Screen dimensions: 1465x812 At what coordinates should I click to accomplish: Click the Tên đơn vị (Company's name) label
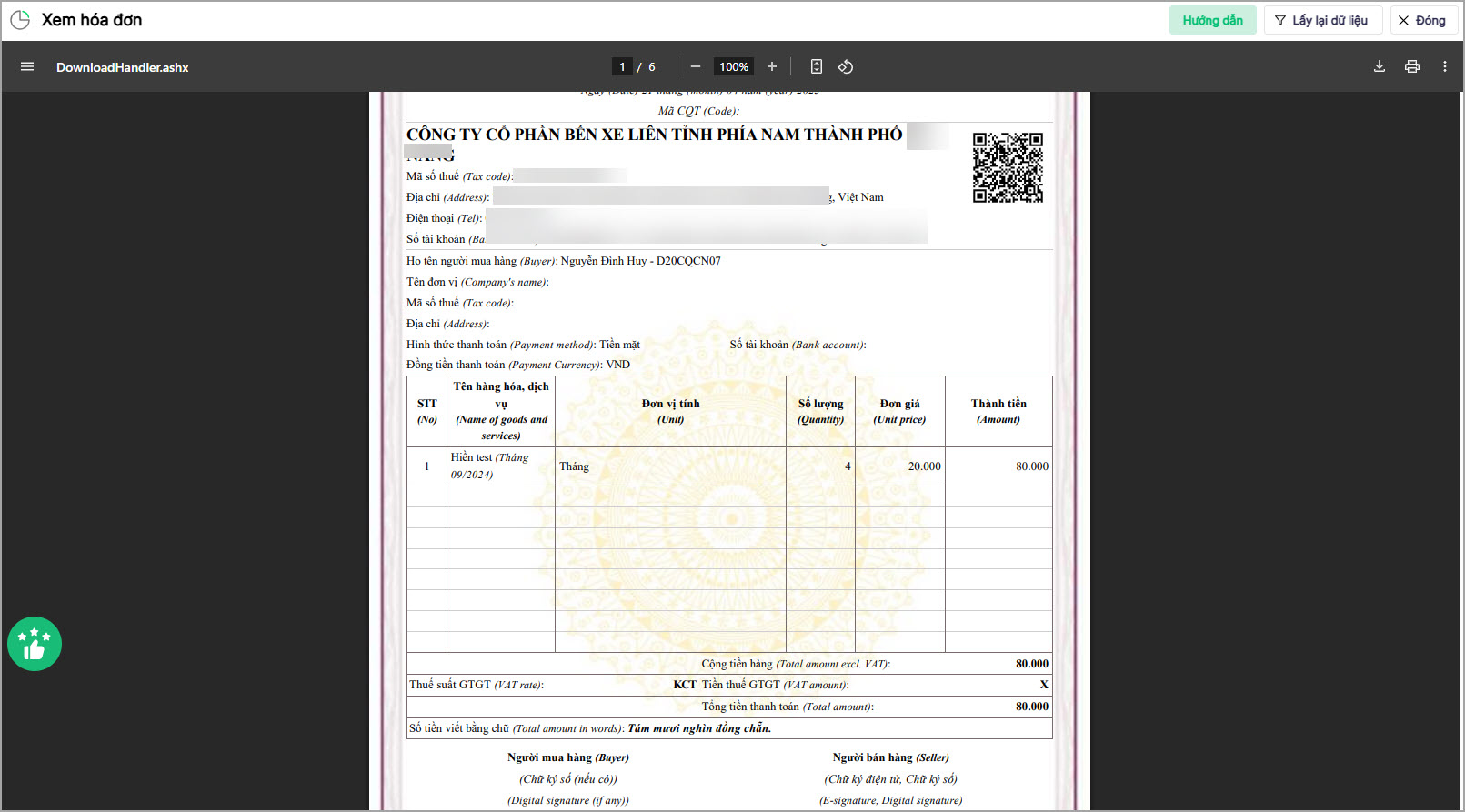[x=477, y=282]
